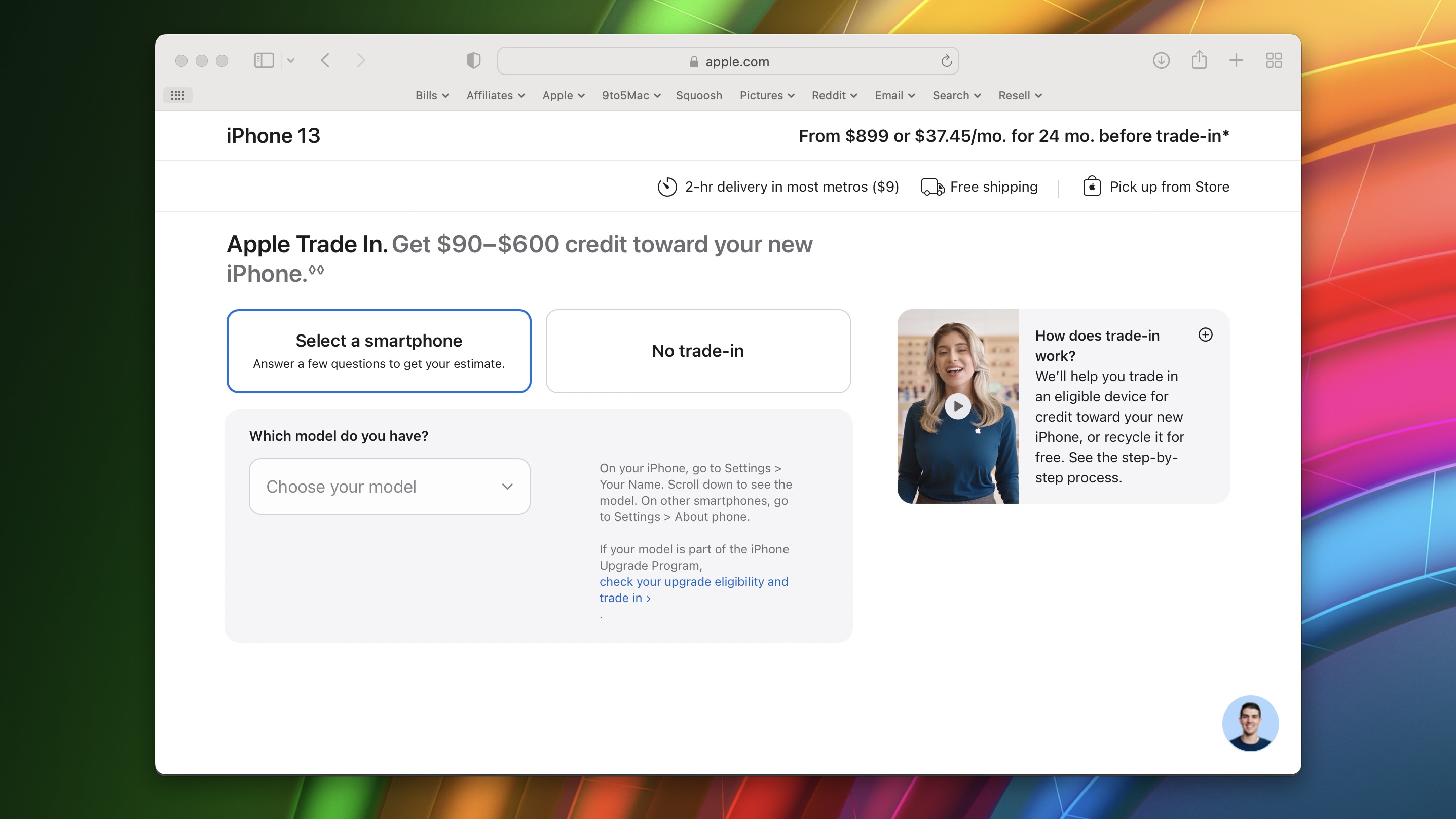
Task: Click the forward navigation arrow
Action: 361,60
